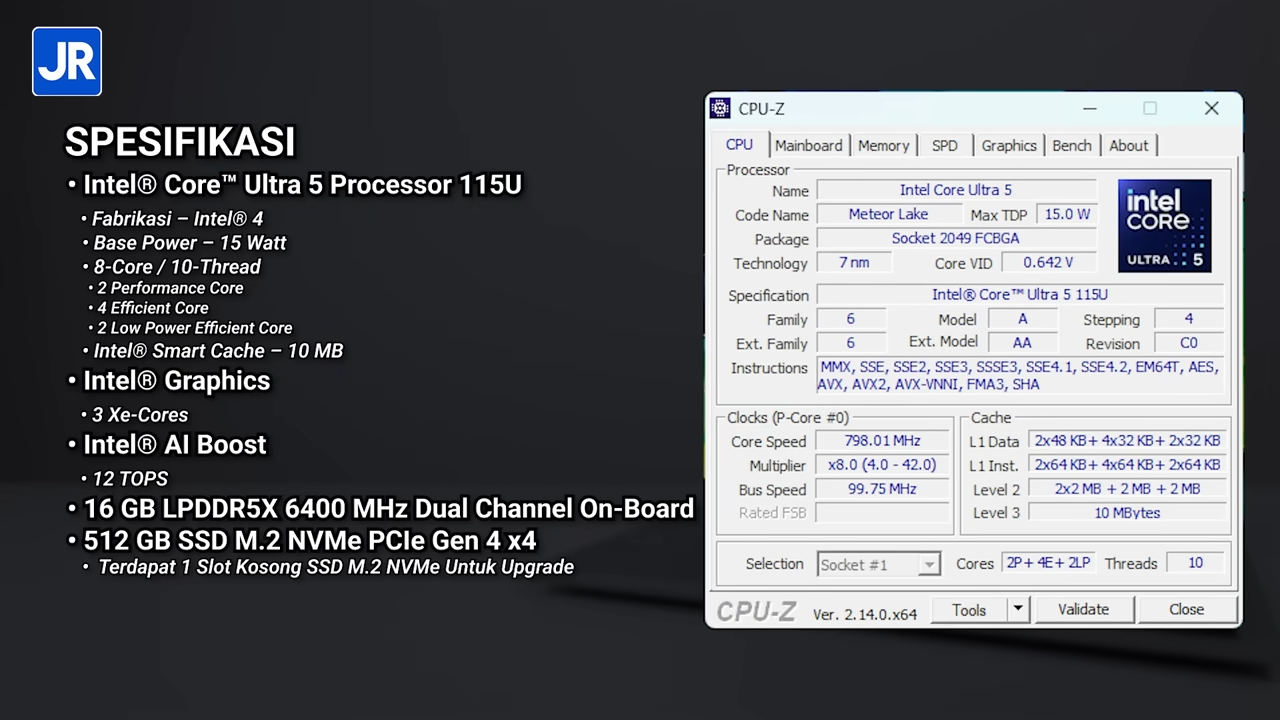Click the maximize window icon
1280x720 pixels.
pyautogui.click(x=1150, y=109)
